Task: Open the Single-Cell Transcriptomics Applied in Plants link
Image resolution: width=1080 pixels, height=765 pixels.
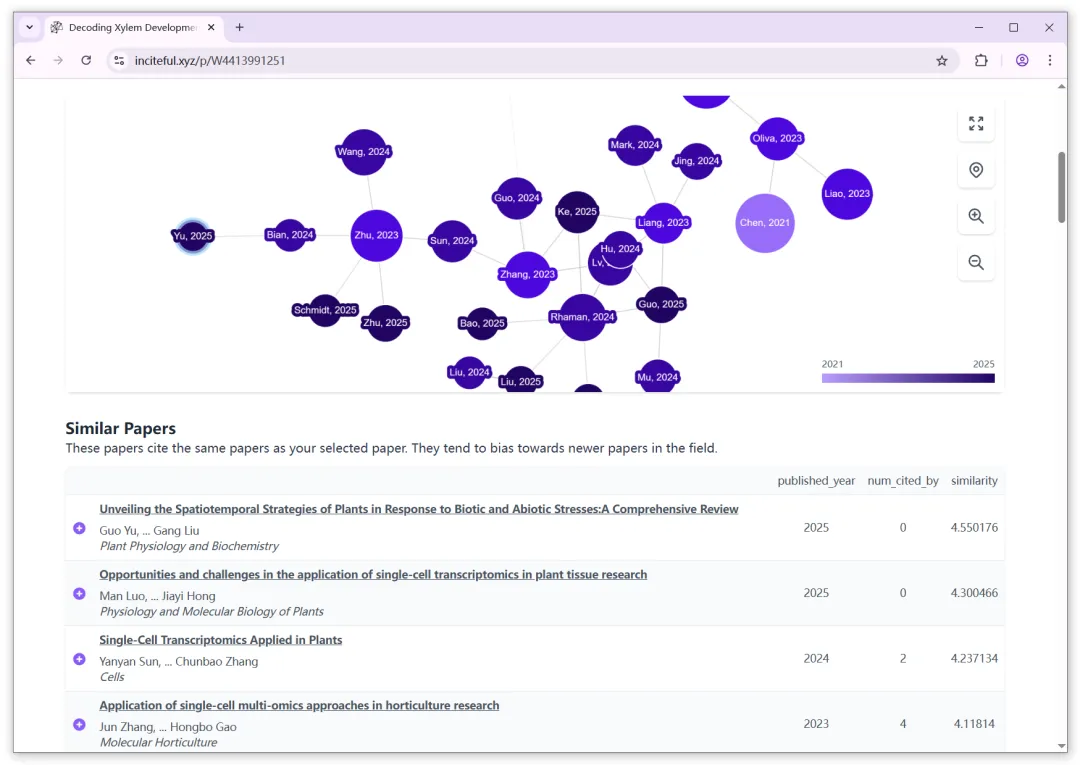Action: coord(220,640)
